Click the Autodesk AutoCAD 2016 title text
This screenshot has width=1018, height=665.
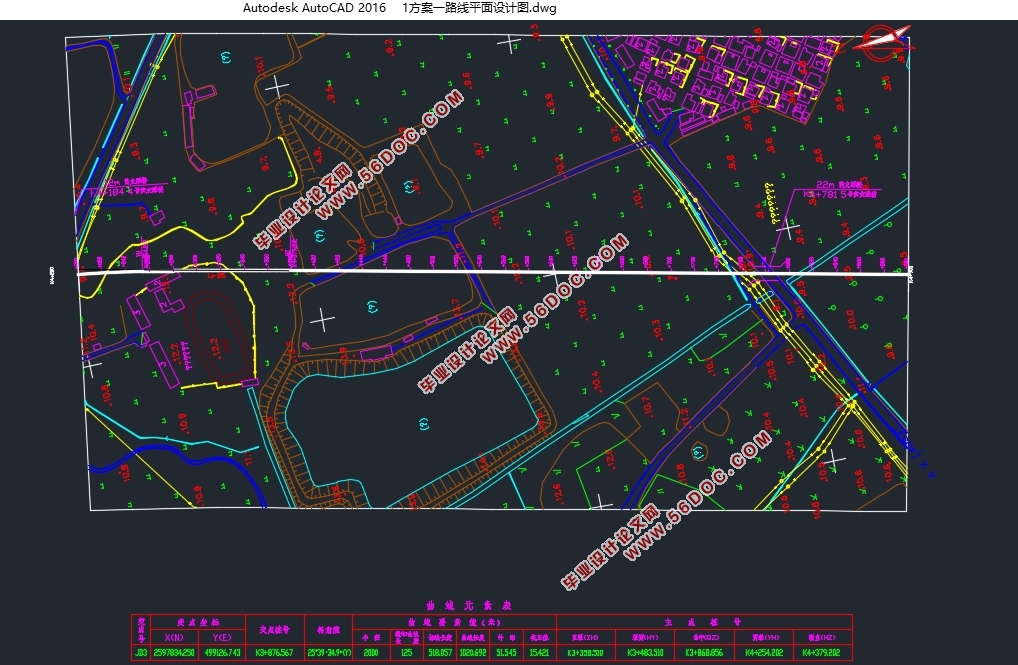314,8
